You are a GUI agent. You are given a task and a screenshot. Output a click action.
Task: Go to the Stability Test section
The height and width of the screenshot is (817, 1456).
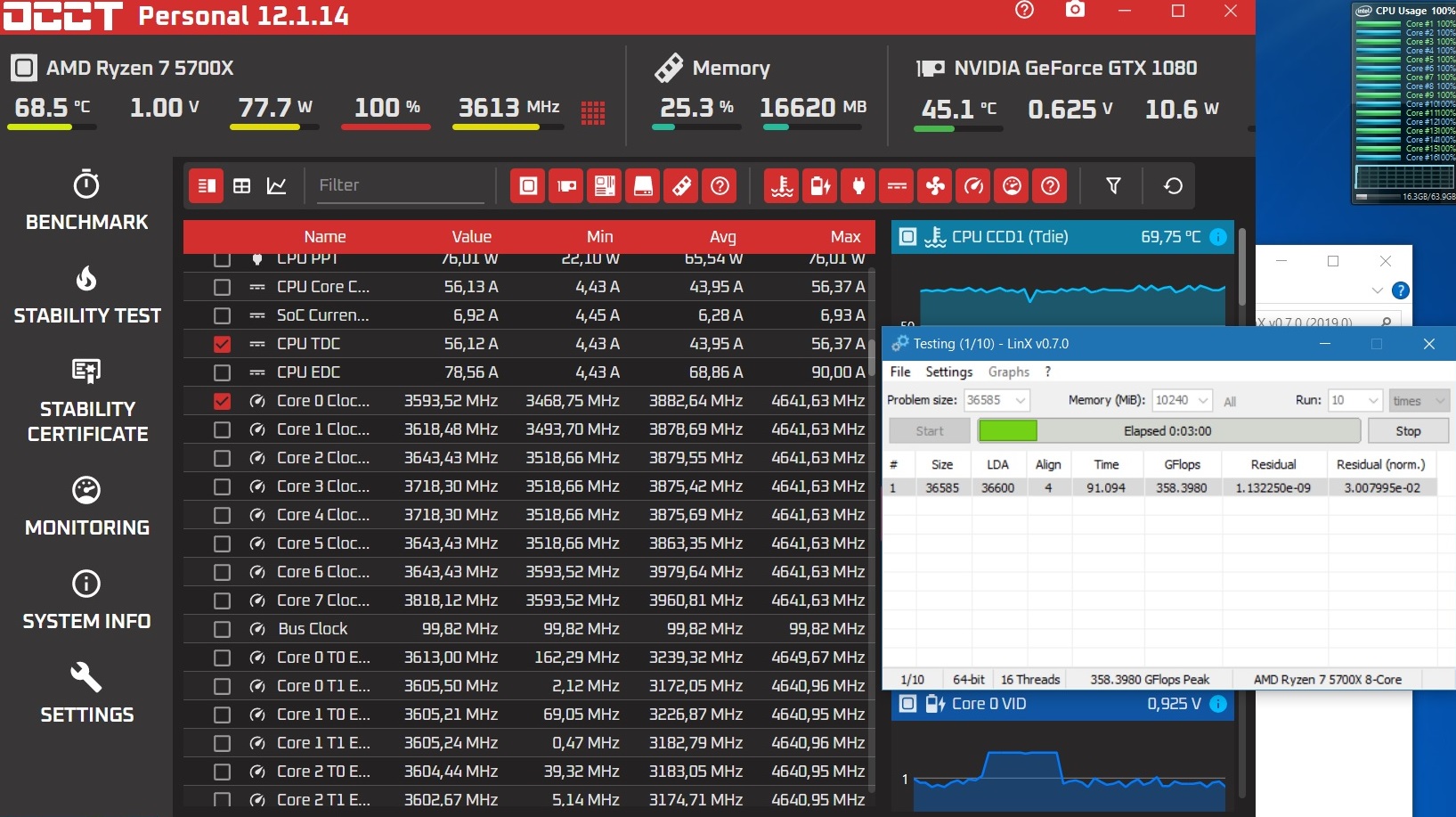(87, 296)
